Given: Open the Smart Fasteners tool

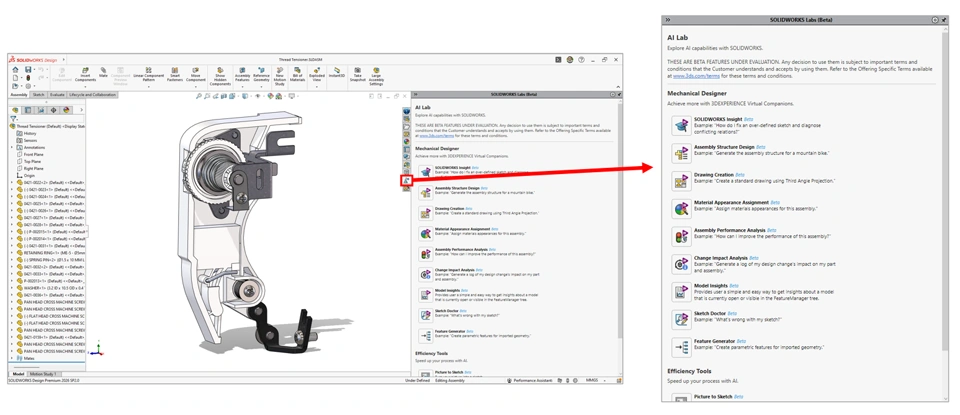Looking at the screenshot, I should coord(175,73).
